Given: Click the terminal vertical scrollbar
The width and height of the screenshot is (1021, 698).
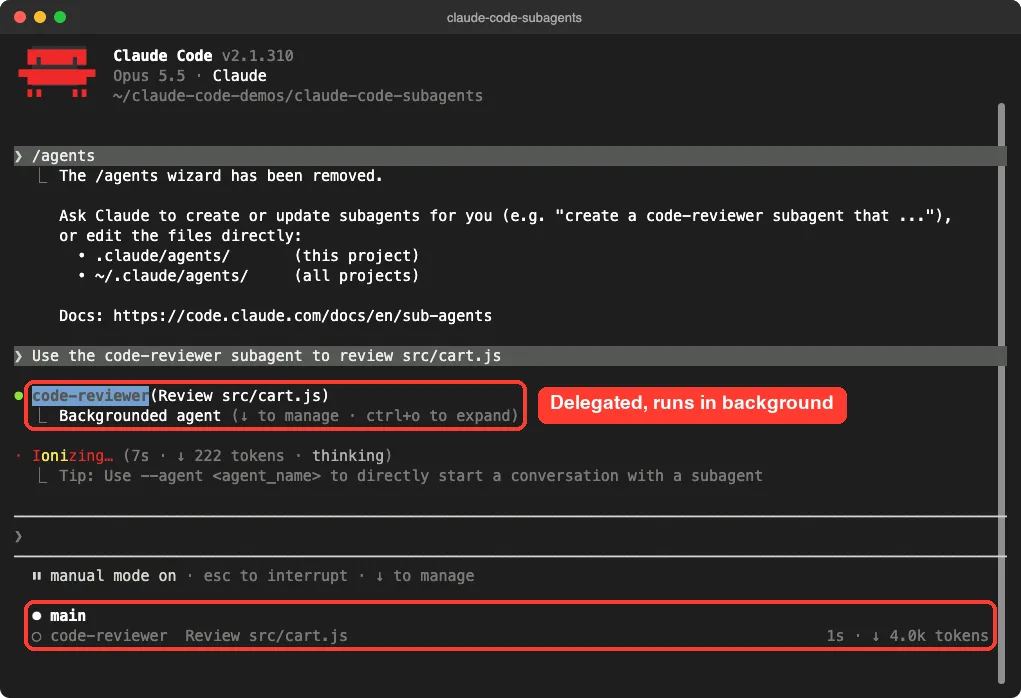Looking at the screenshot, I should point(1001,393).
